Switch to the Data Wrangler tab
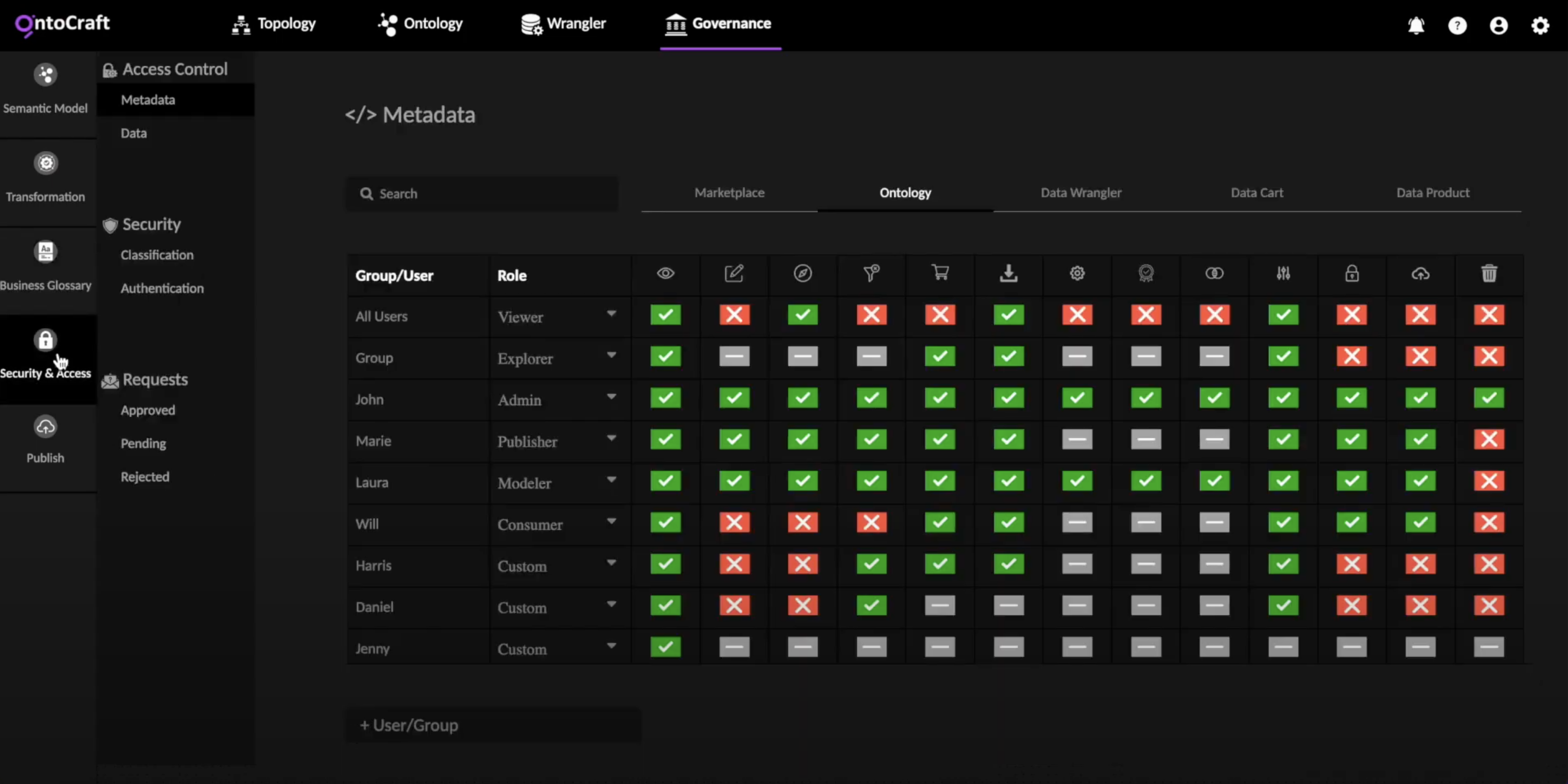The height and width of the screenshot is (784, 1568). (x=1081, y=193)
